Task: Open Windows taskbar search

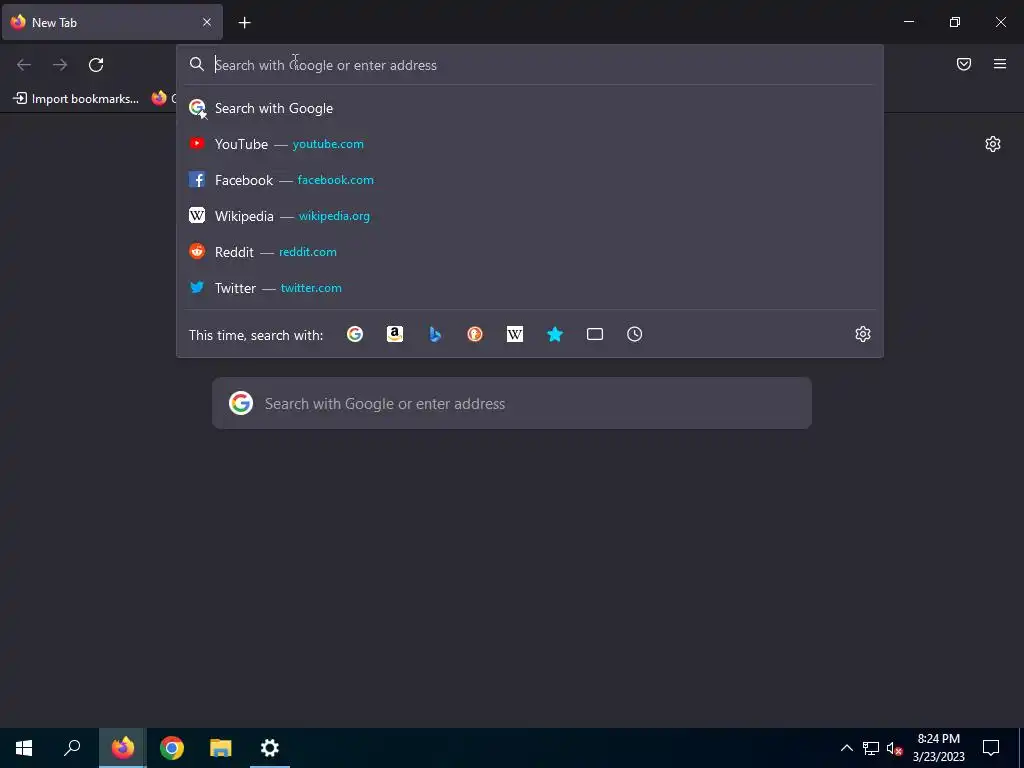Action: pos(72,748)
